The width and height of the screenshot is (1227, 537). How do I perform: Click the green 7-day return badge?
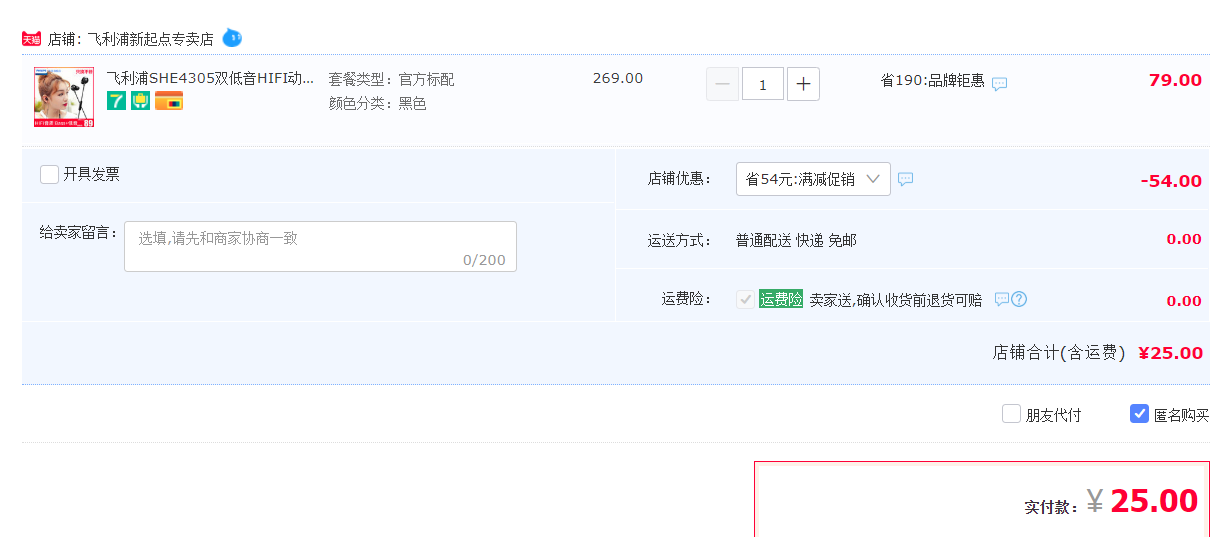(x=117, y=100)
